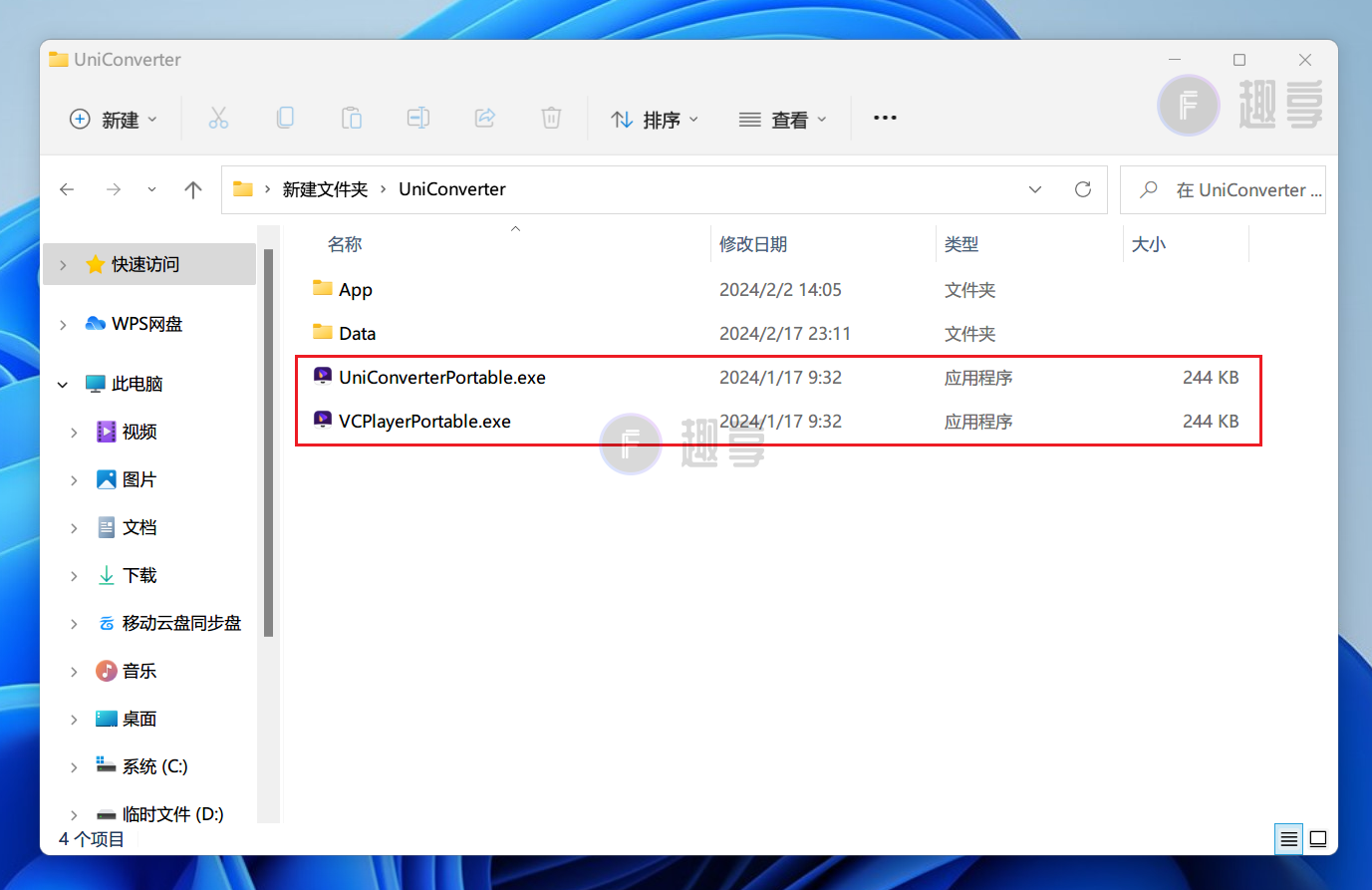Expand the 系统 (C:) drive node
This screenshot has height=890, width=1372.
74,767
